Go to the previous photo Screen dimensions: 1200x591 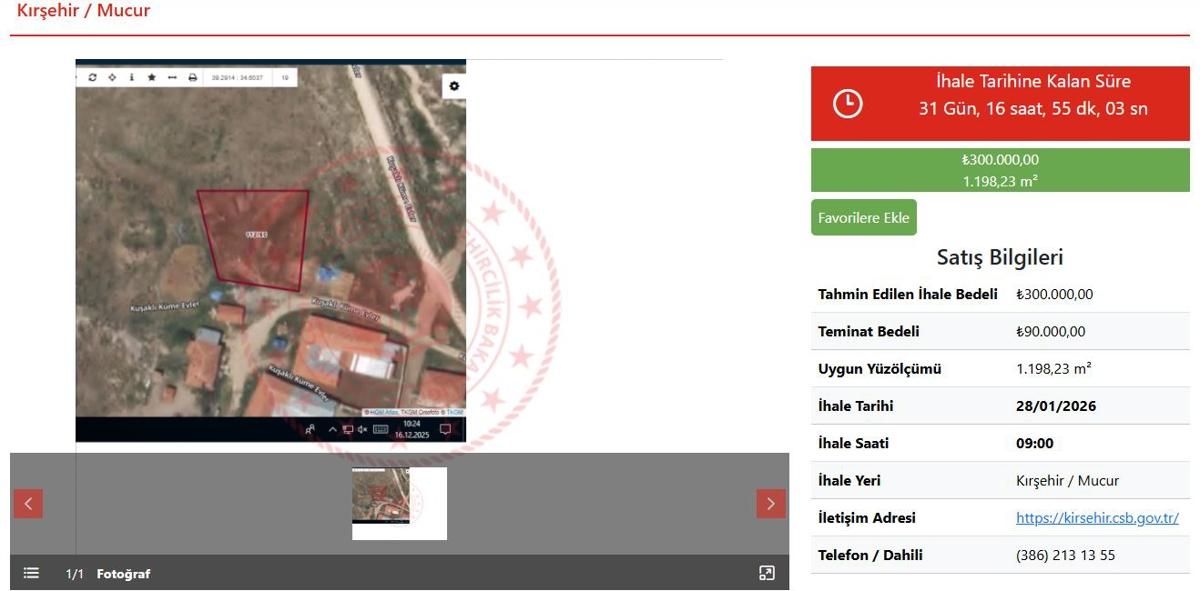(x=28, y=504)
